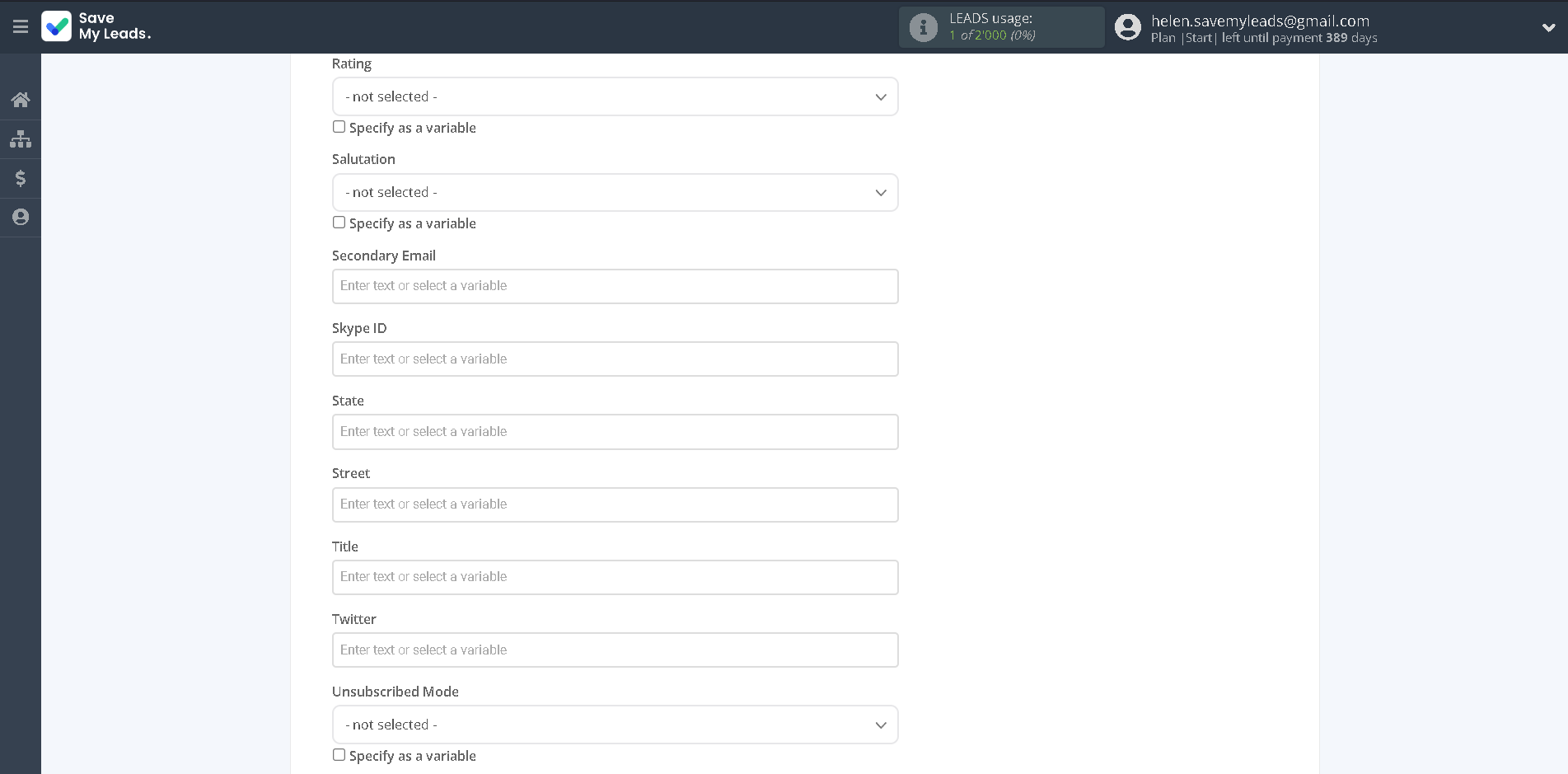The width and height of the screenshot is (1568, 774).
Task: Open the Salutation dropdown
Action: click(615, 192)
